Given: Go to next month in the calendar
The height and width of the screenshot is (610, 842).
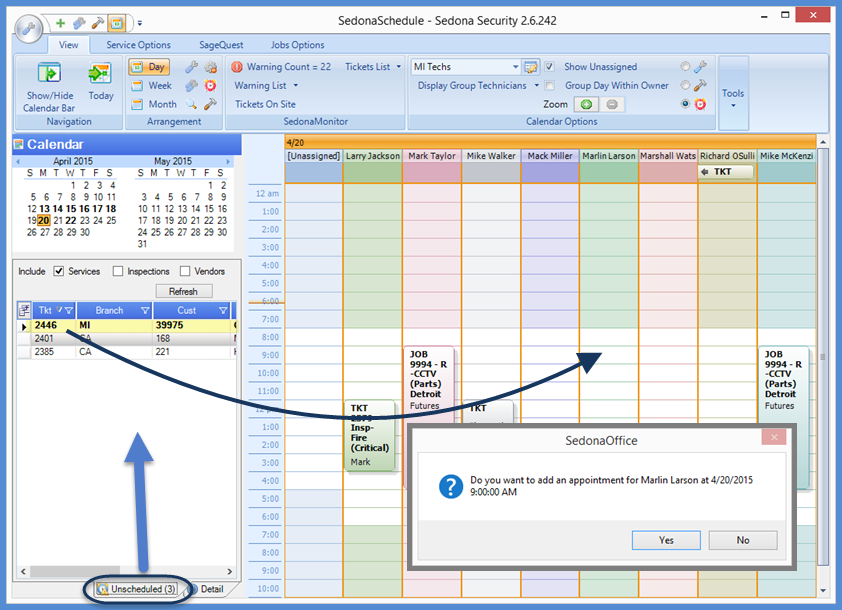Looking at the screenshot, I should 228,161.
